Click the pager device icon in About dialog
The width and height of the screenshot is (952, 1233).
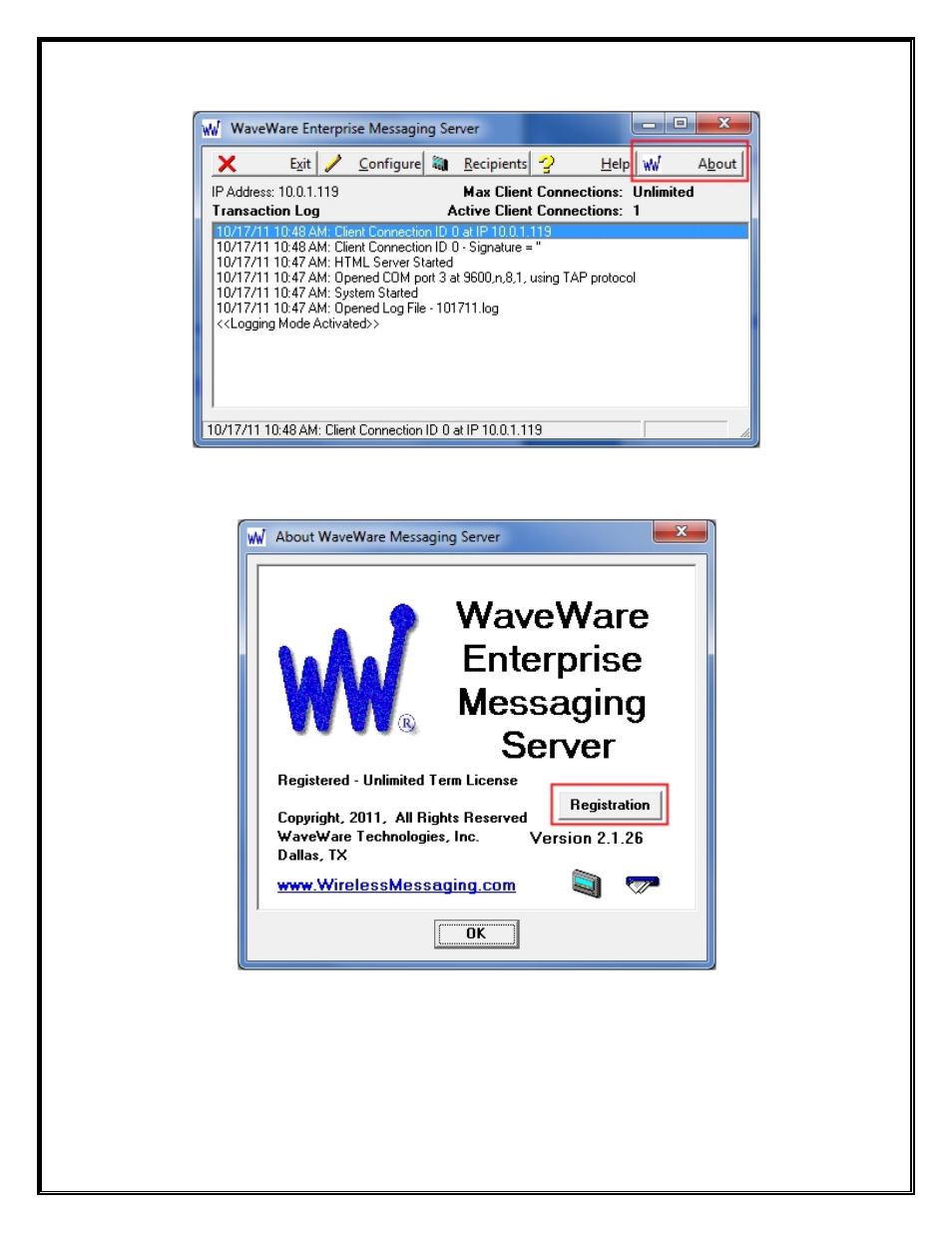[587, 884]
